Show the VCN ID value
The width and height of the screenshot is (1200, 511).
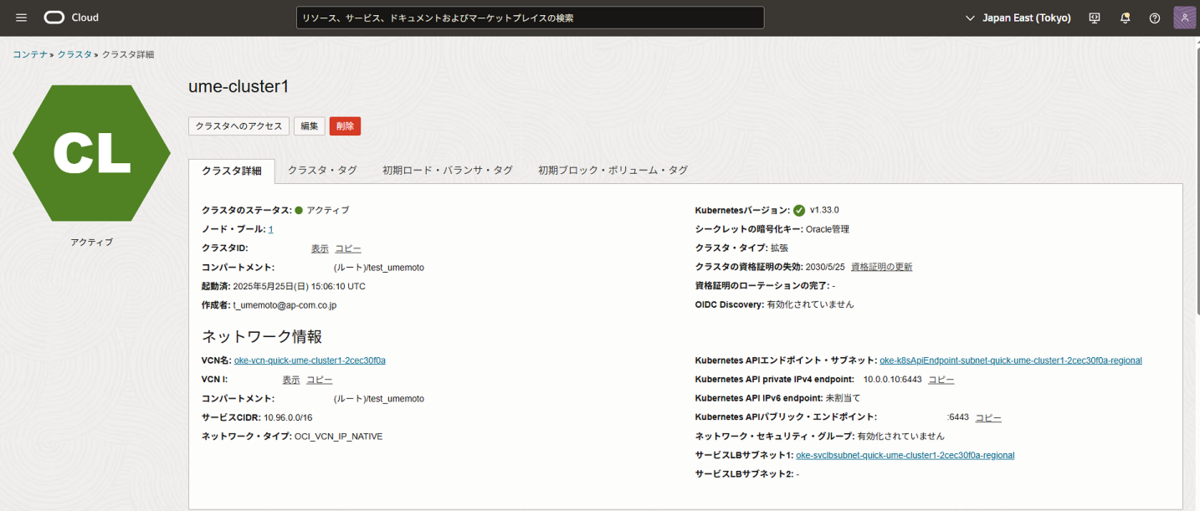pyautogui.click(x=291, y=380)
